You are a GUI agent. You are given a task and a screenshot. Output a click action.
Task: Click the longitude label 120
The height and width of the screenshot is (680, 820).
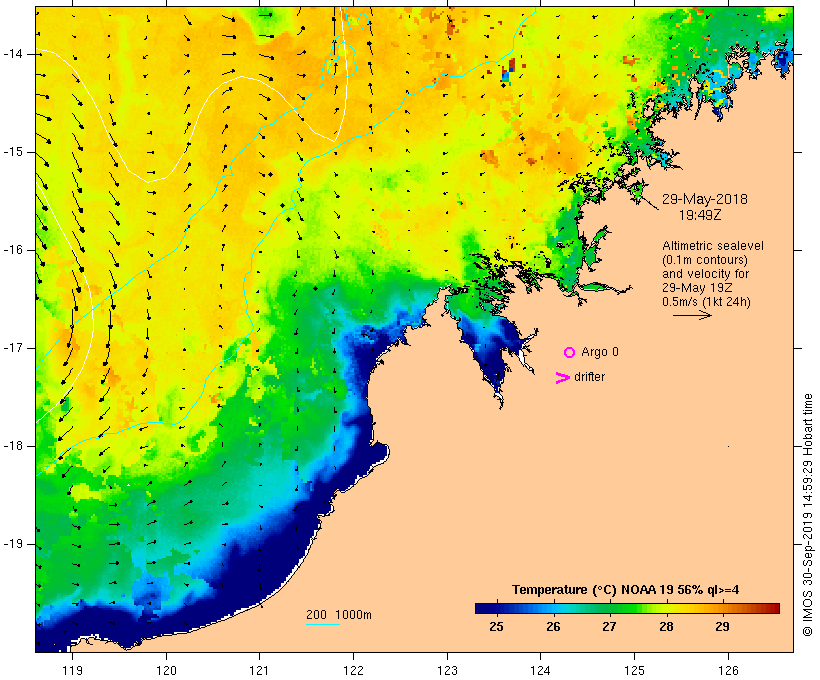point(166,671)
